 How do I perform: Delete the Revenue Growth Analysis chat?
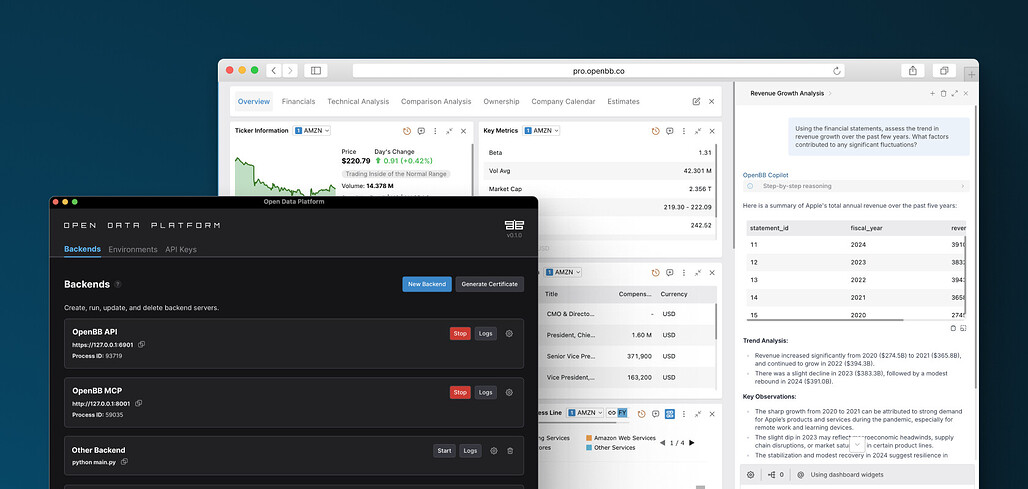click(943, 94)
